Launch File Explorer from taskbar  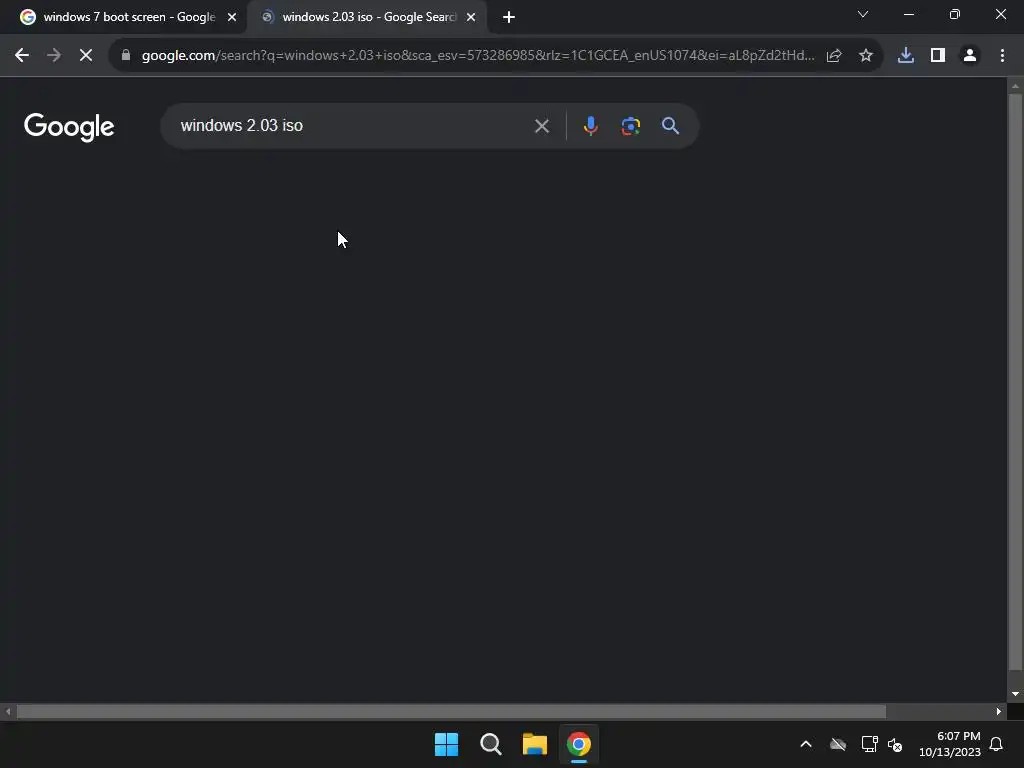534,744
